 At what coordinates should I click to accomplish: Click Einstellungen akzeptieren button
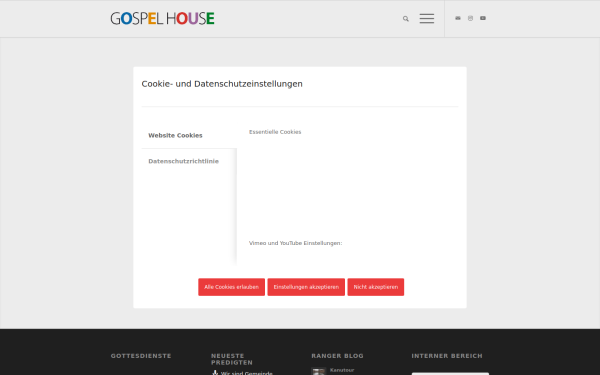[306, 287]
